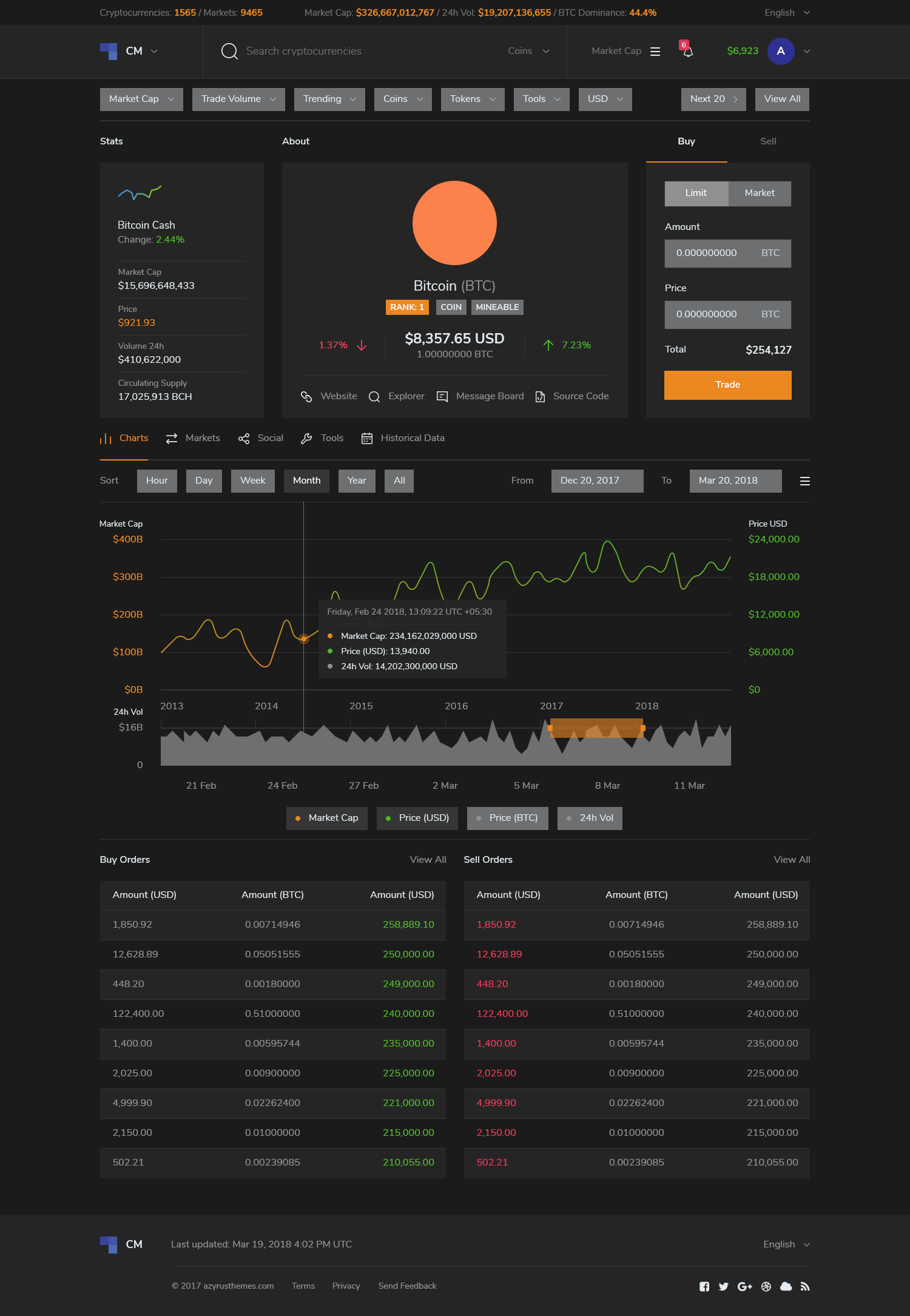Open the From date Dec 20, 2017 dropdown
Image resolution: width=910 pixels, height=1316 pixels.
(598, 481)
